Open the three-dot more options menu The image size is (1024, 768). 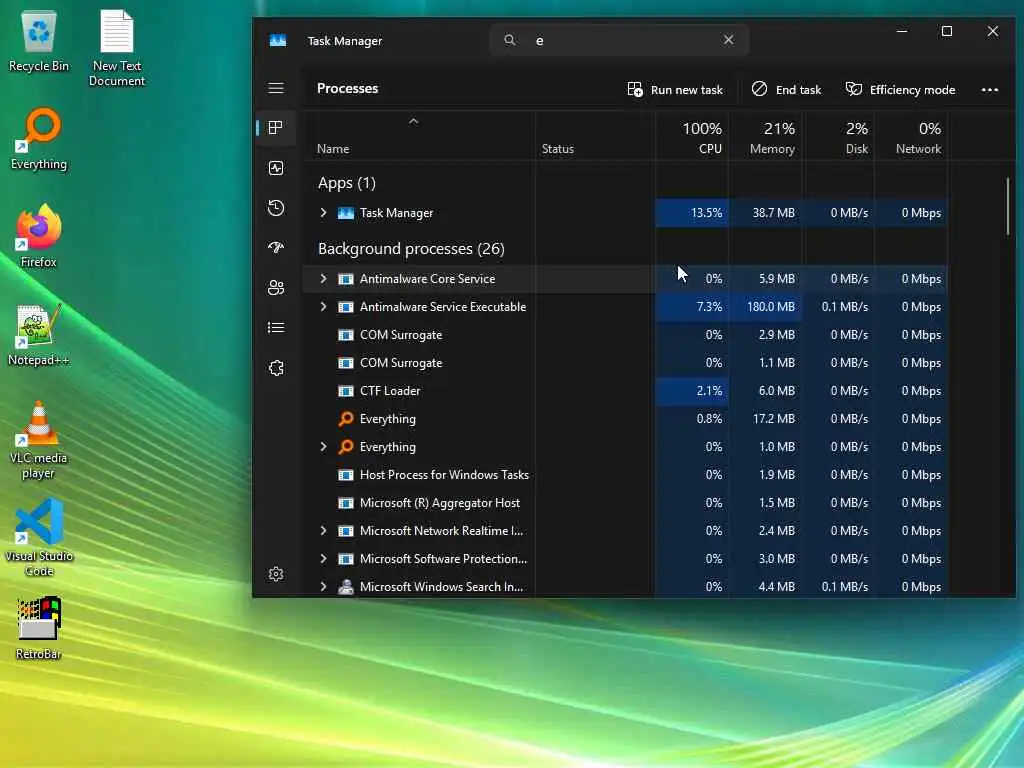click(x=989, y=90)
